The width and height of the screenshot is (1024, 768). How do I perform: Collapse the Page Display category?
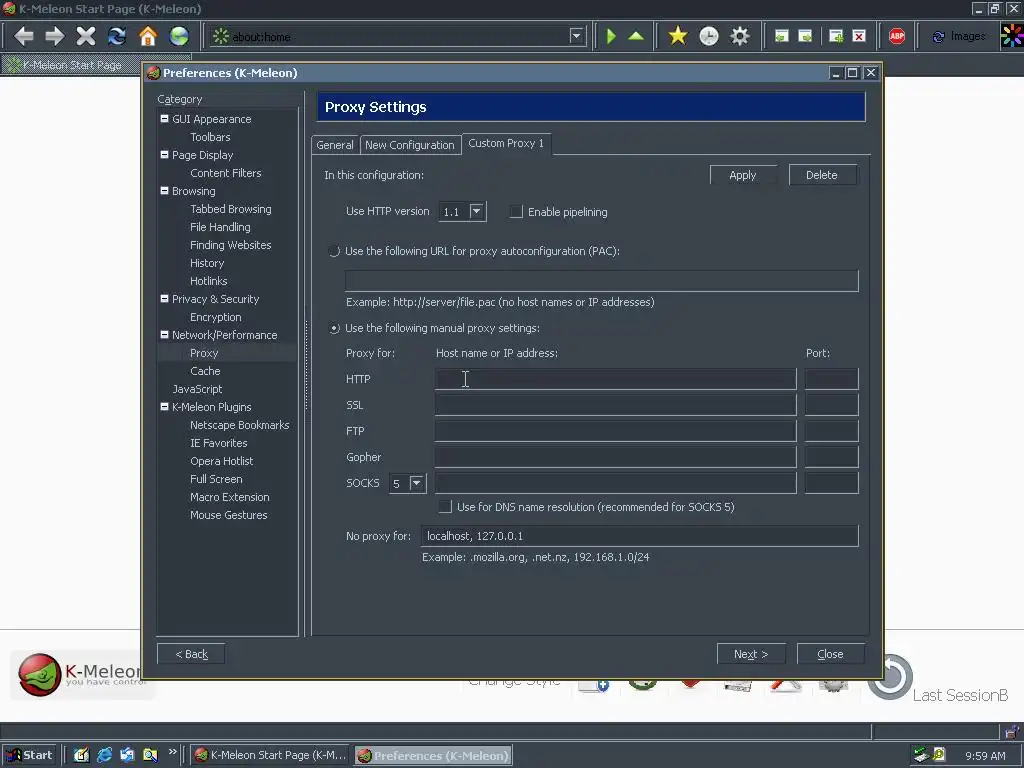coord(165,155)
